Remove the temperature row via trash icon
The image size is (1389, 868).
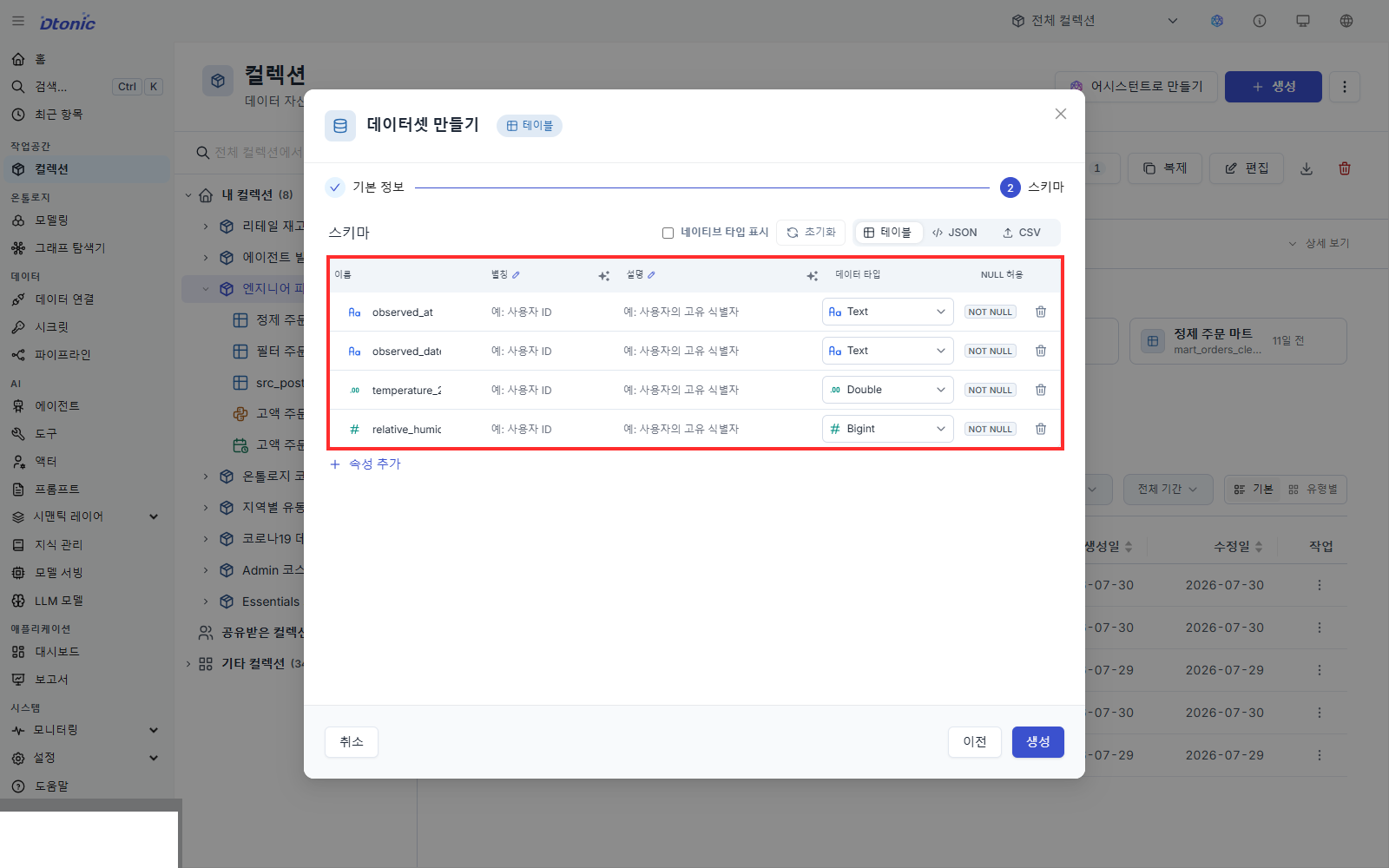click(1041, 390)
